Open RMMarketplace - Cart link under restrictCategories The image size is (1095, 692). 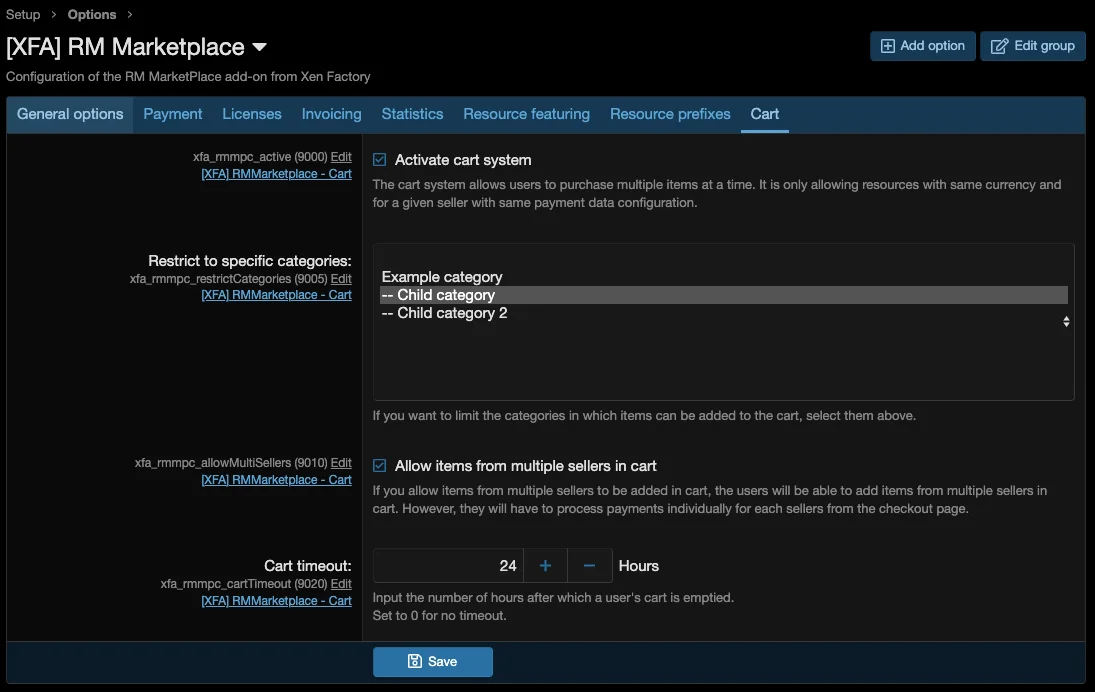point(276,295)
